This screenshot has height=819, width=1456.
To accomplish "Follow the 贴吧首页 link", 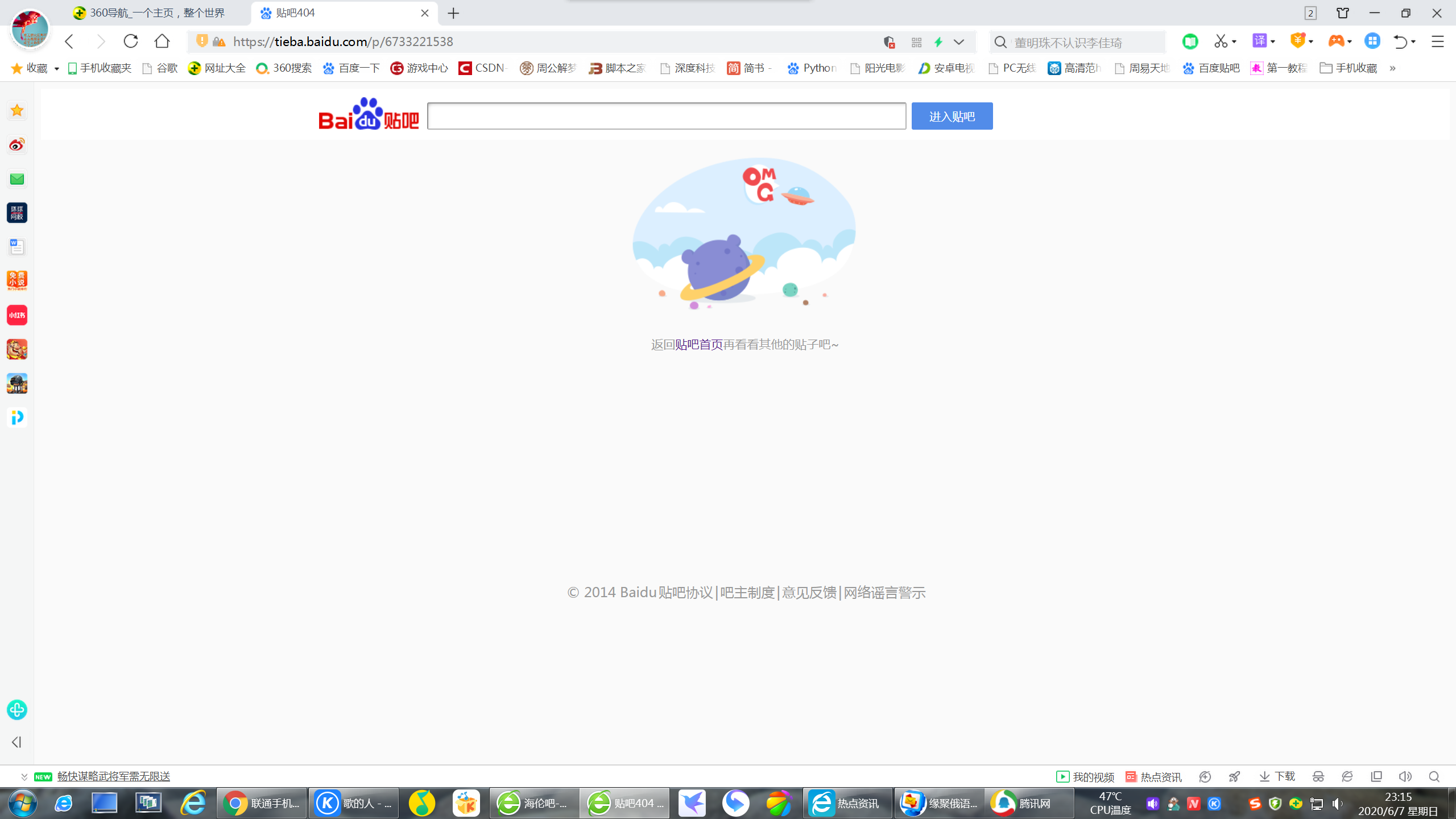I will point(698,345).
